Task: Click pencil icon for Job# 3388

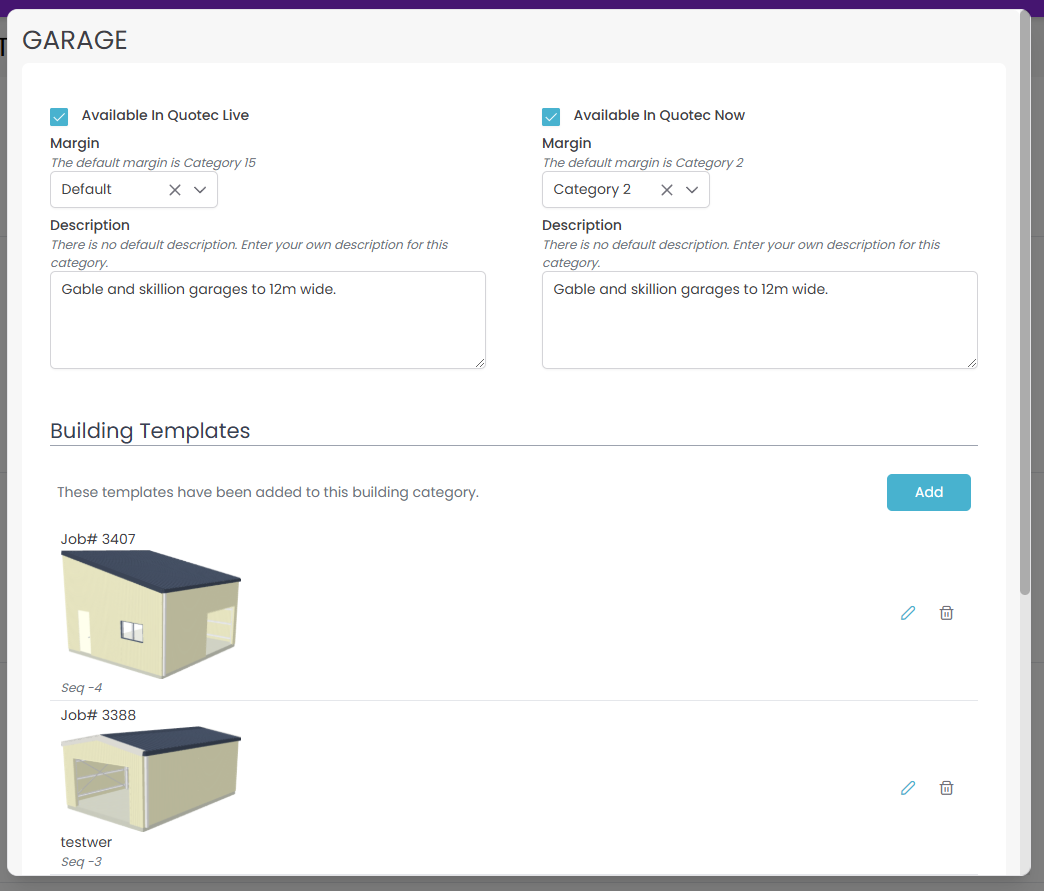Action: (908, 788)
